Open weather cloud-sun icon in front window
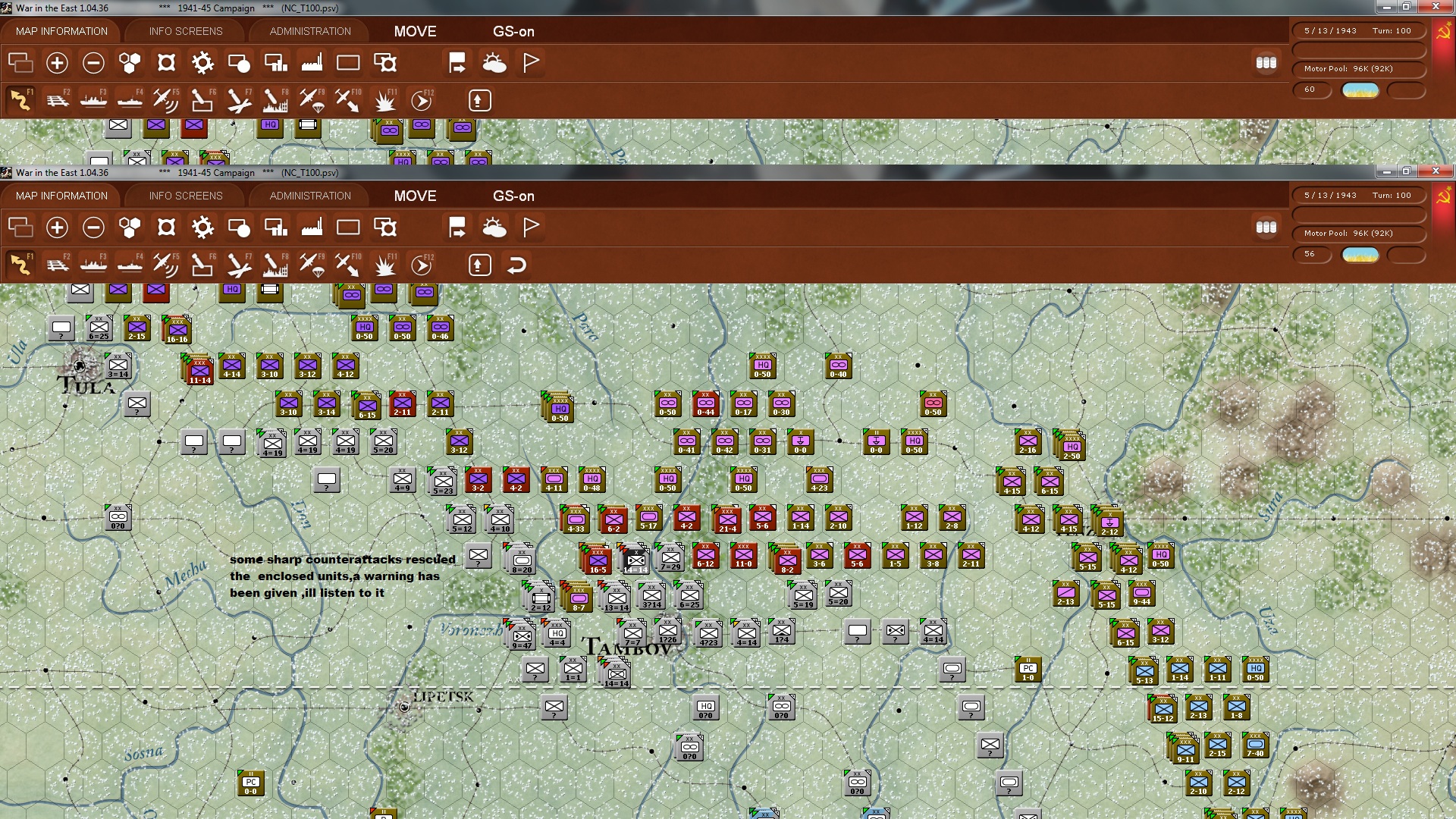 pos(494,227)
